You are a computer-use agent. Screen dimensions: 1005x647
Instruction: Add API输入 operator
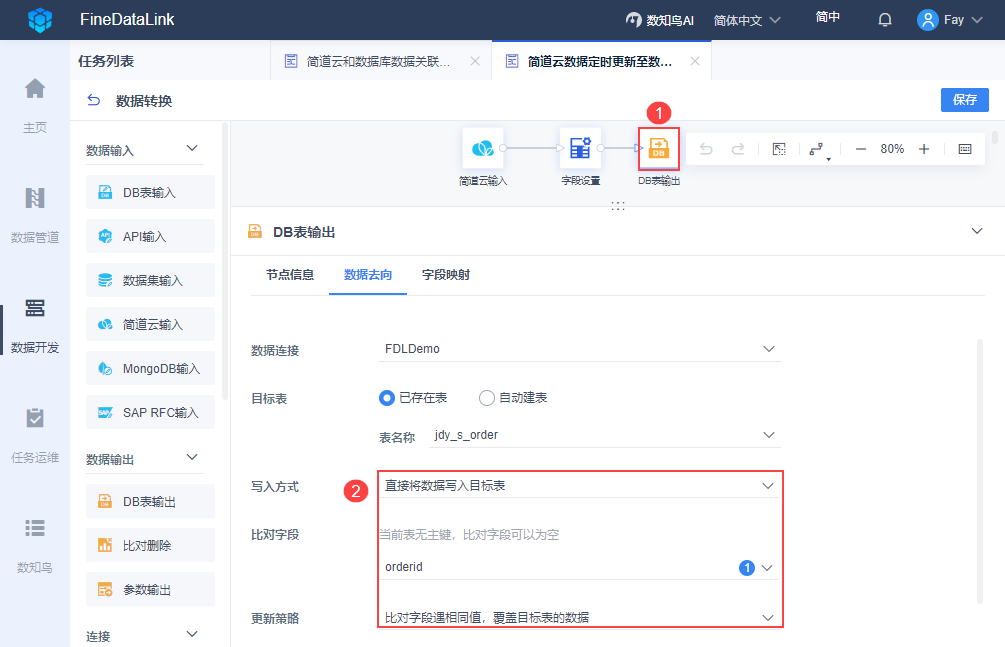[x=150, y=237]
